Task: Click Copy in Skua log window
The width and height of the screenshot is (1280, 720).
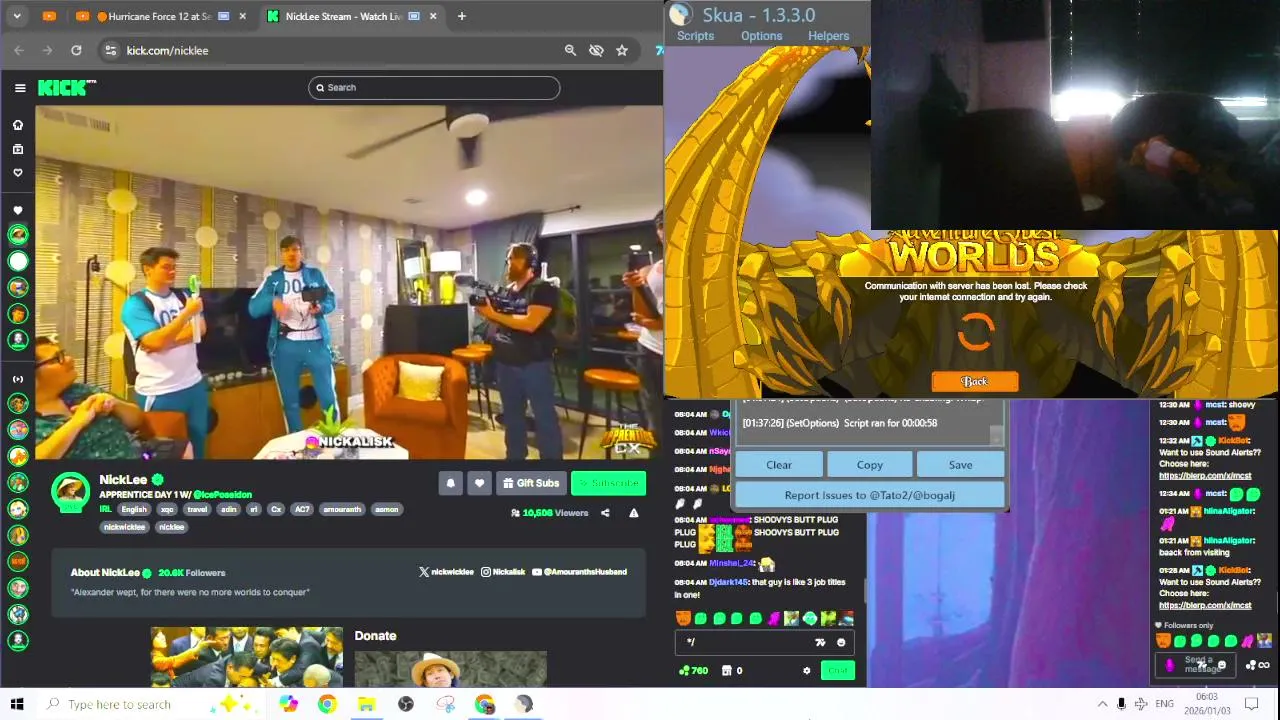Action: 870,465
